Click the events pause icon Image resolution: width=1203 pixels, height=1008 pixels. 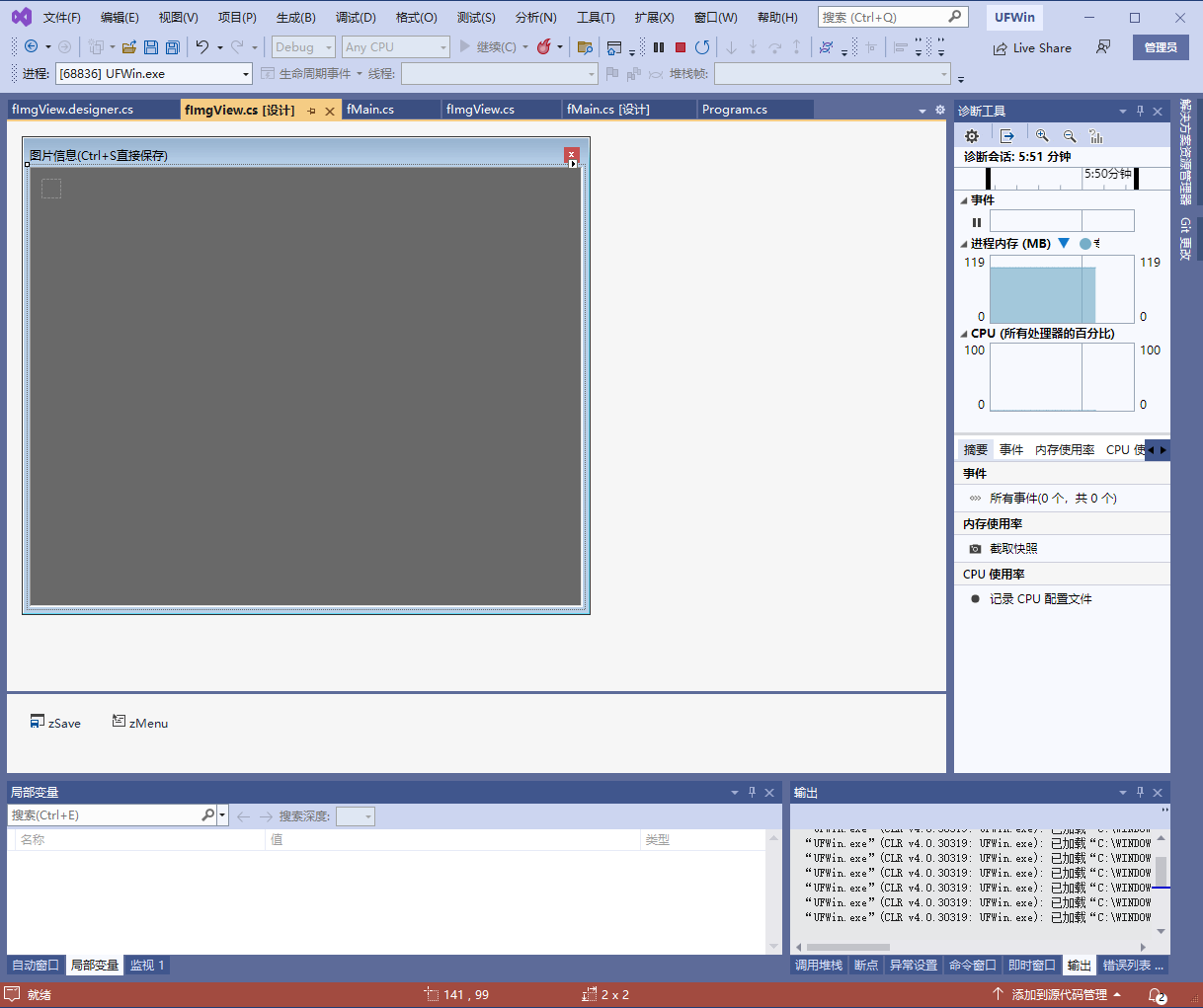[x=977, y=222]
